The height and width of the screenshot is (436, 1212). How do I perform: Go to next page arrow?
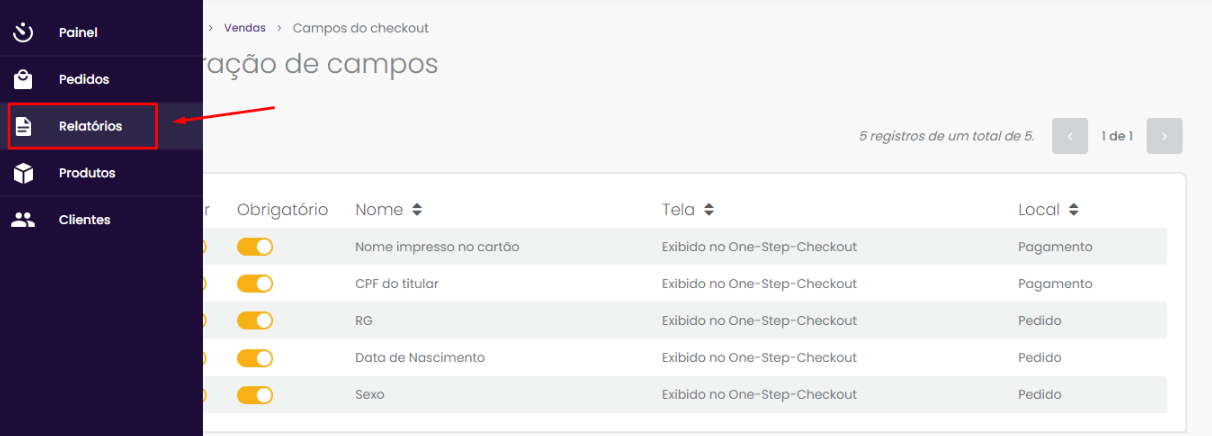click(x=1164, y=136)
